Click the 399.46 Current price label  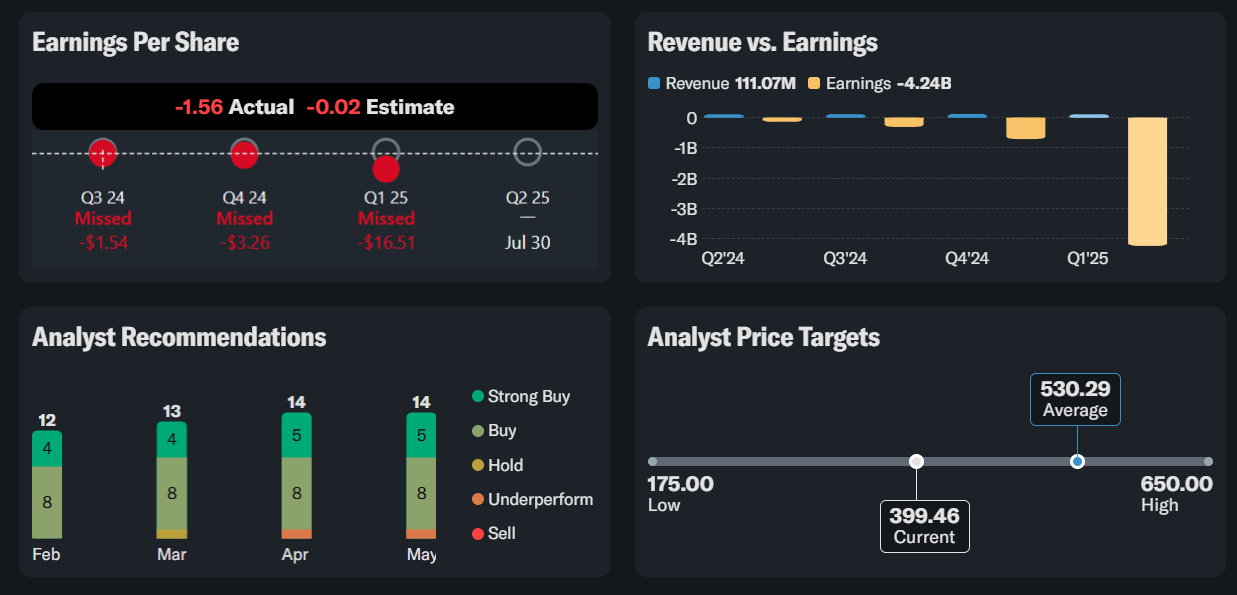[925, 526]
